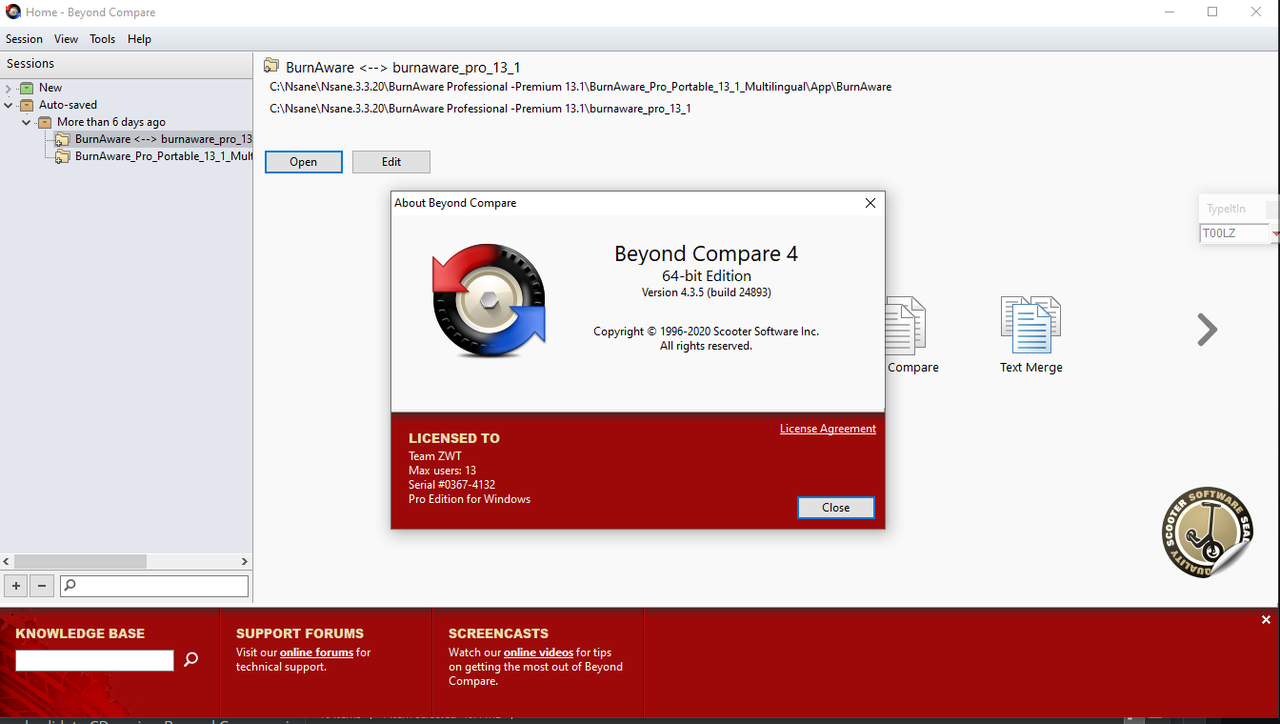Open the Tools menu

[x=103, y=39]
